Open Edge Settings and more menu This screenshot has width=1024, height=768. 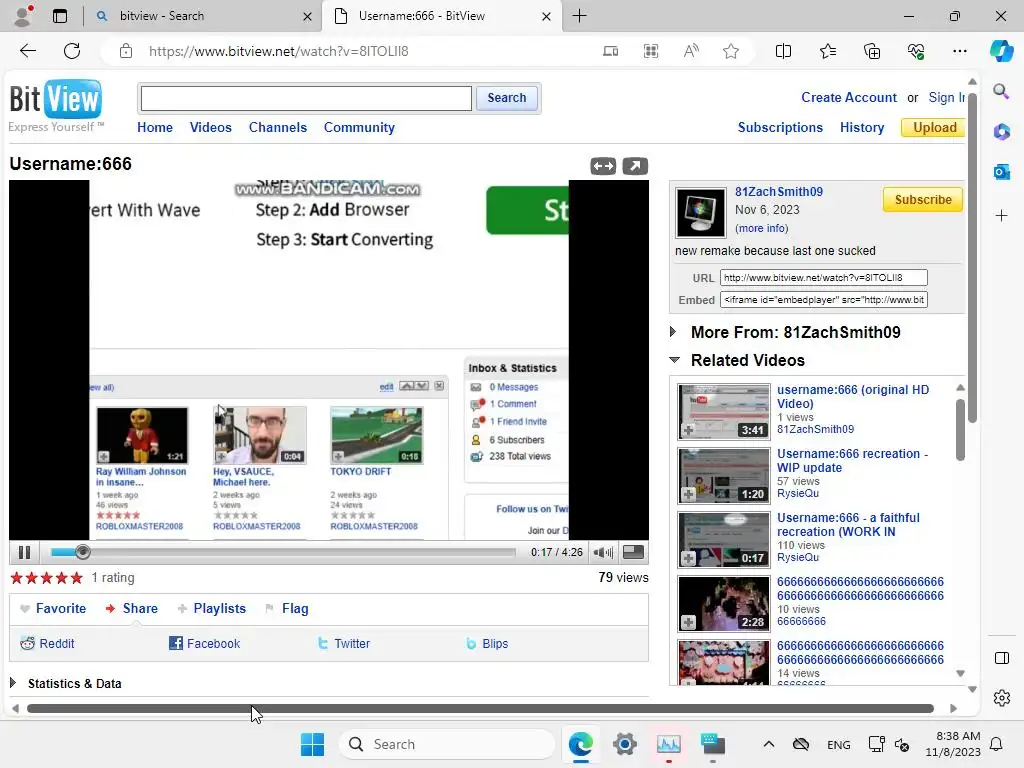click(x=959, y=51)
